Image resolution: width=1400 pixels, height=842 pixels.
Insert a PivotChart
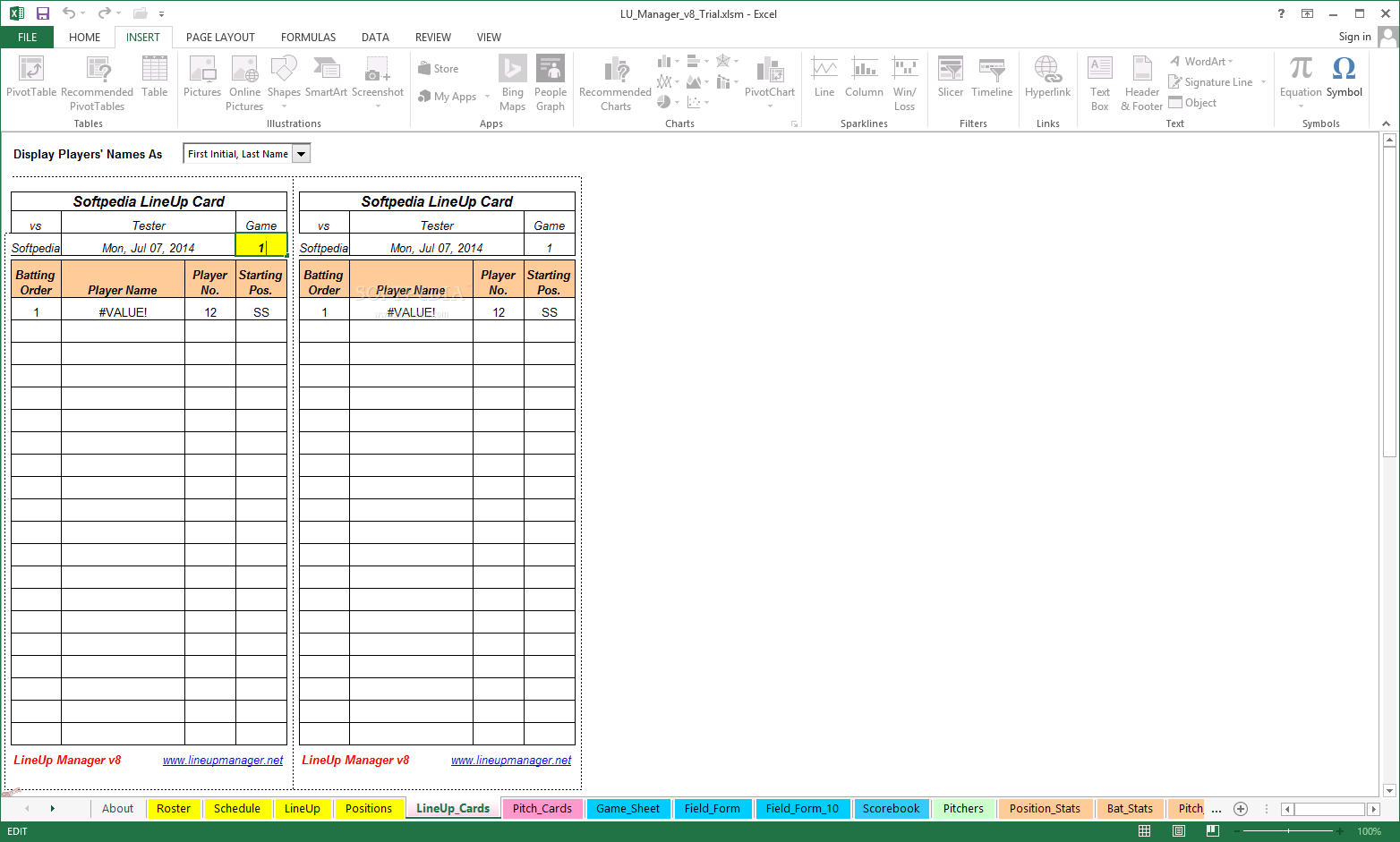pos(770,81)
